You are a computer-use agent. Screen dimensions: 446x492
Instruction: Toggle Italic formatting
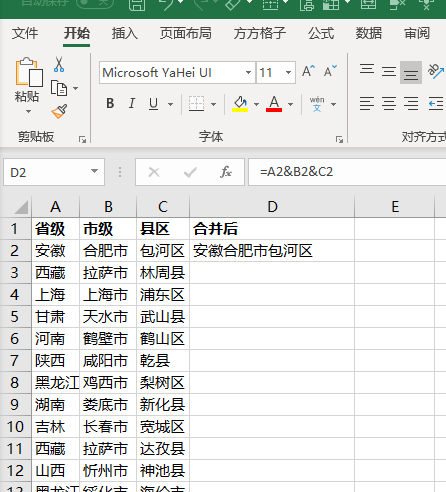[132, 104]
